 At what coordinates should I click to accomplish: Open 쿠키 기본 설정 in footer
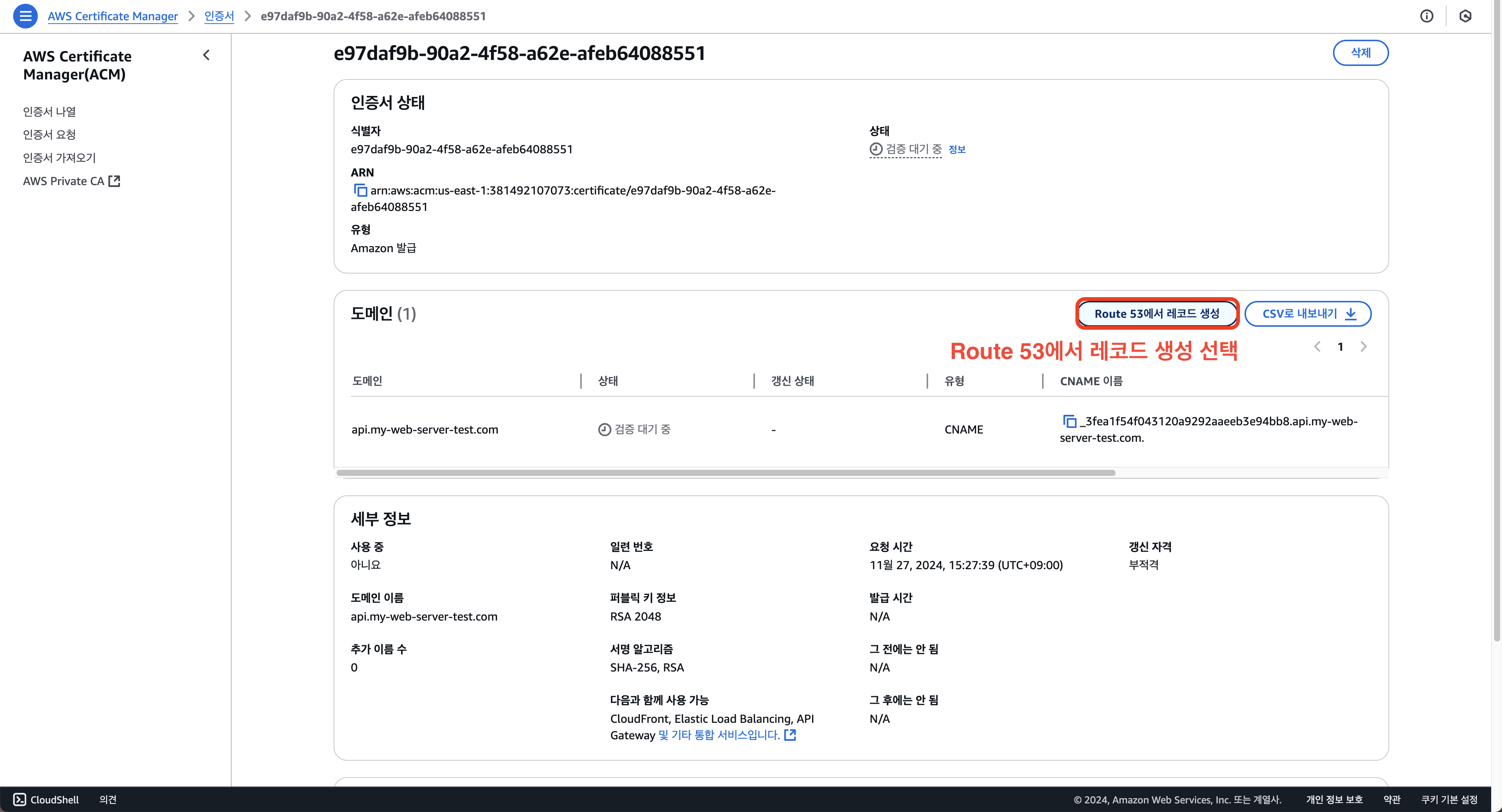coord(1449,800)
